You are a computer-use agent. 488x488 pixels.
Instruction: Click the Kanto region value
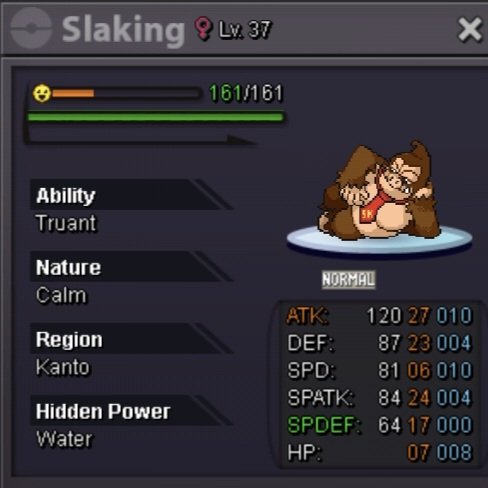coord(63,367)
